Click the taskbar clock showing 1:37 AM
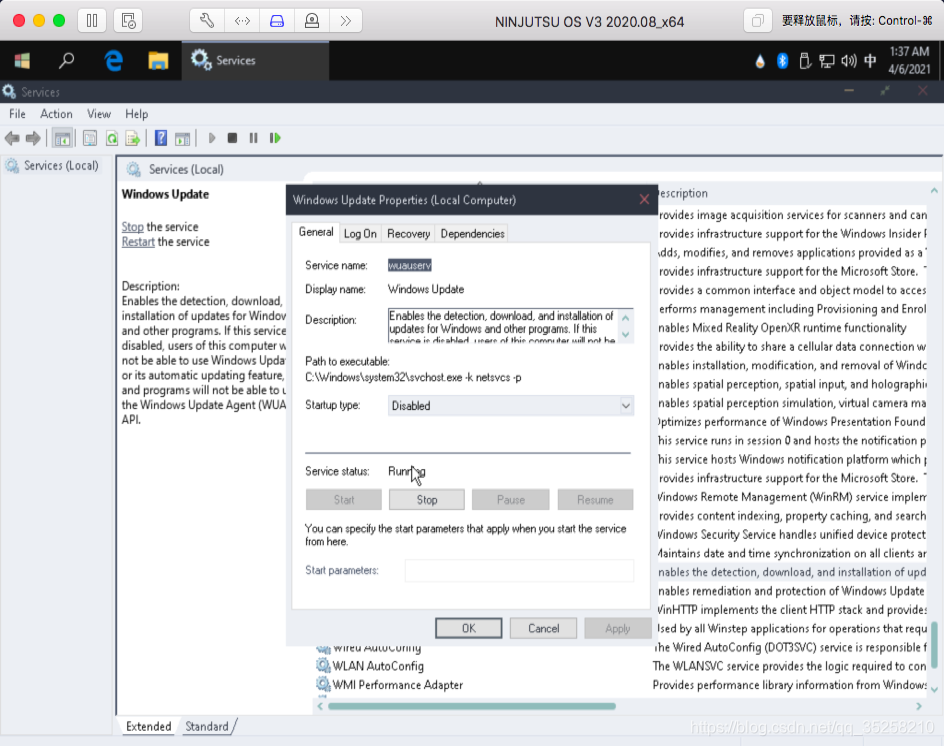Screen dimensions: 944x746 [909, 60]
